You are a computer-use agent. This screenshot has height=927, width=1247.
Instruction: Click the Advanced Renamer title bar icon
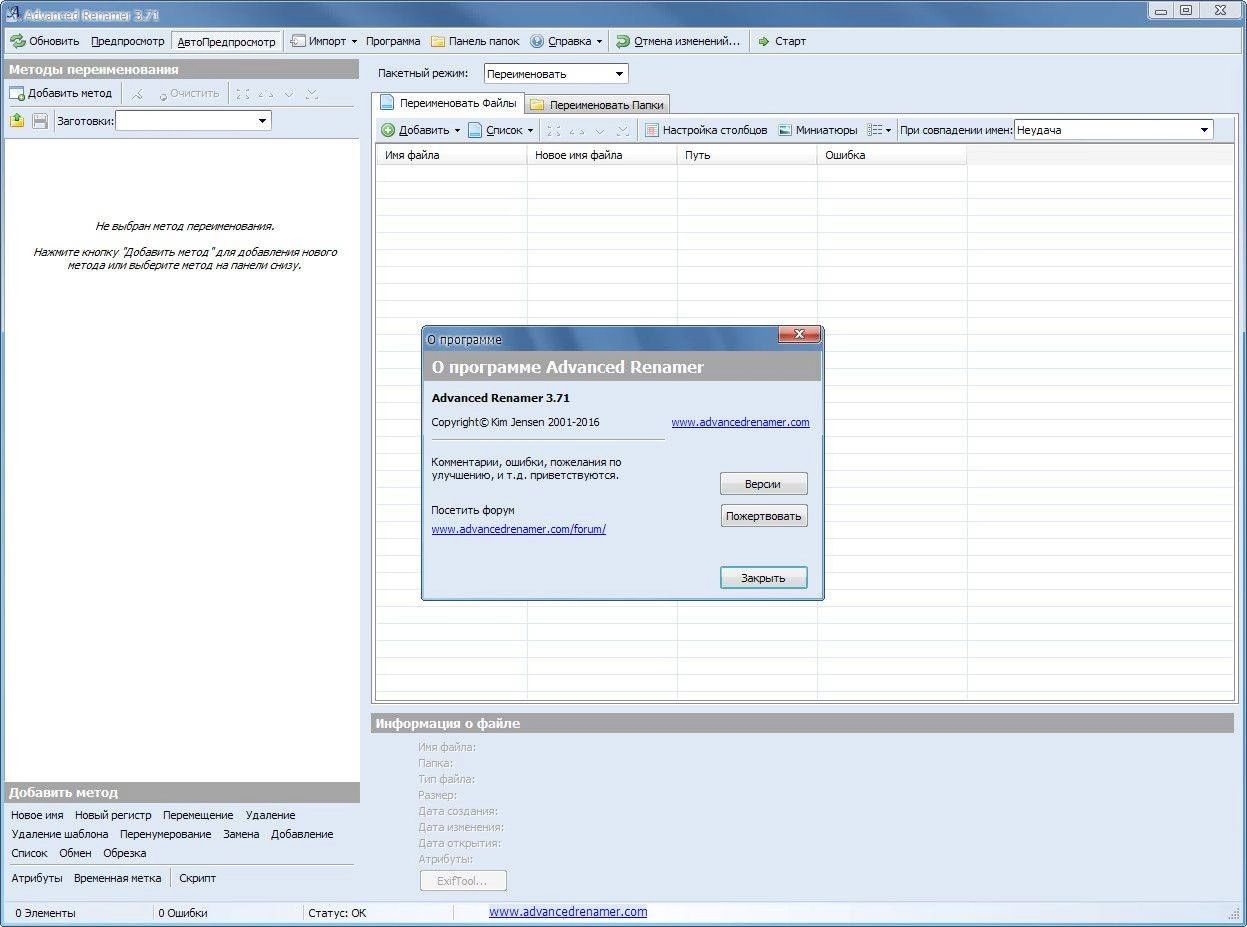14,13
